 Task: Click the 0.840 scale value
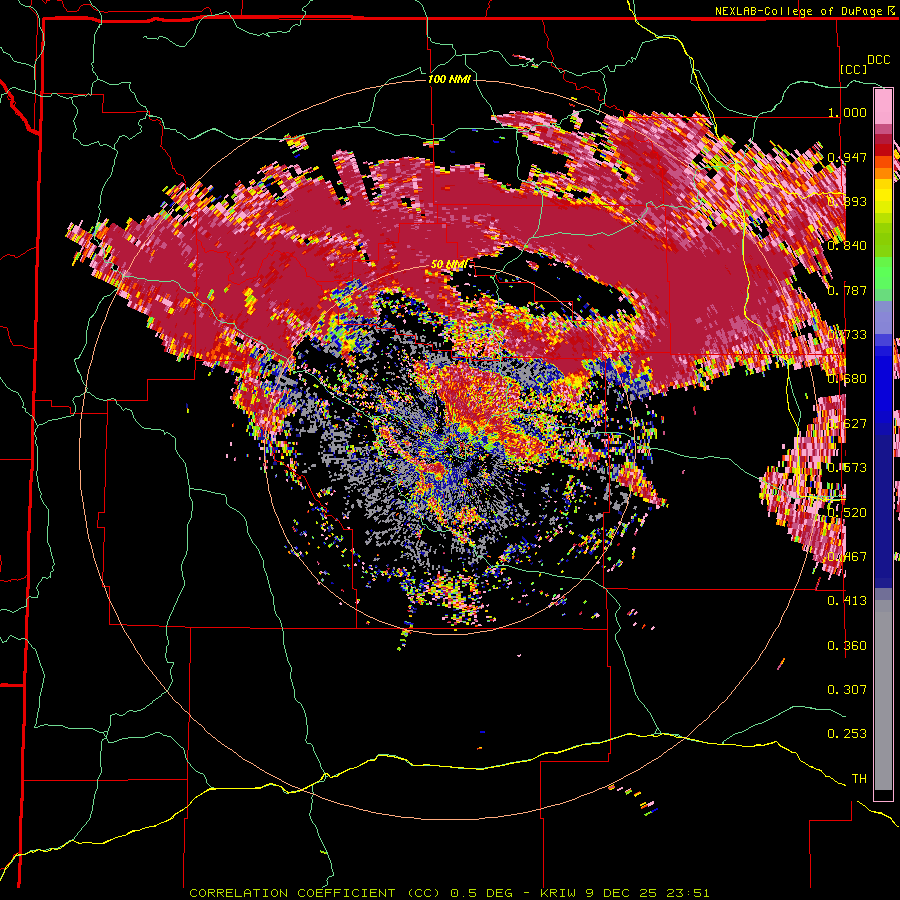pyautogui.click(x=847, y=246)
